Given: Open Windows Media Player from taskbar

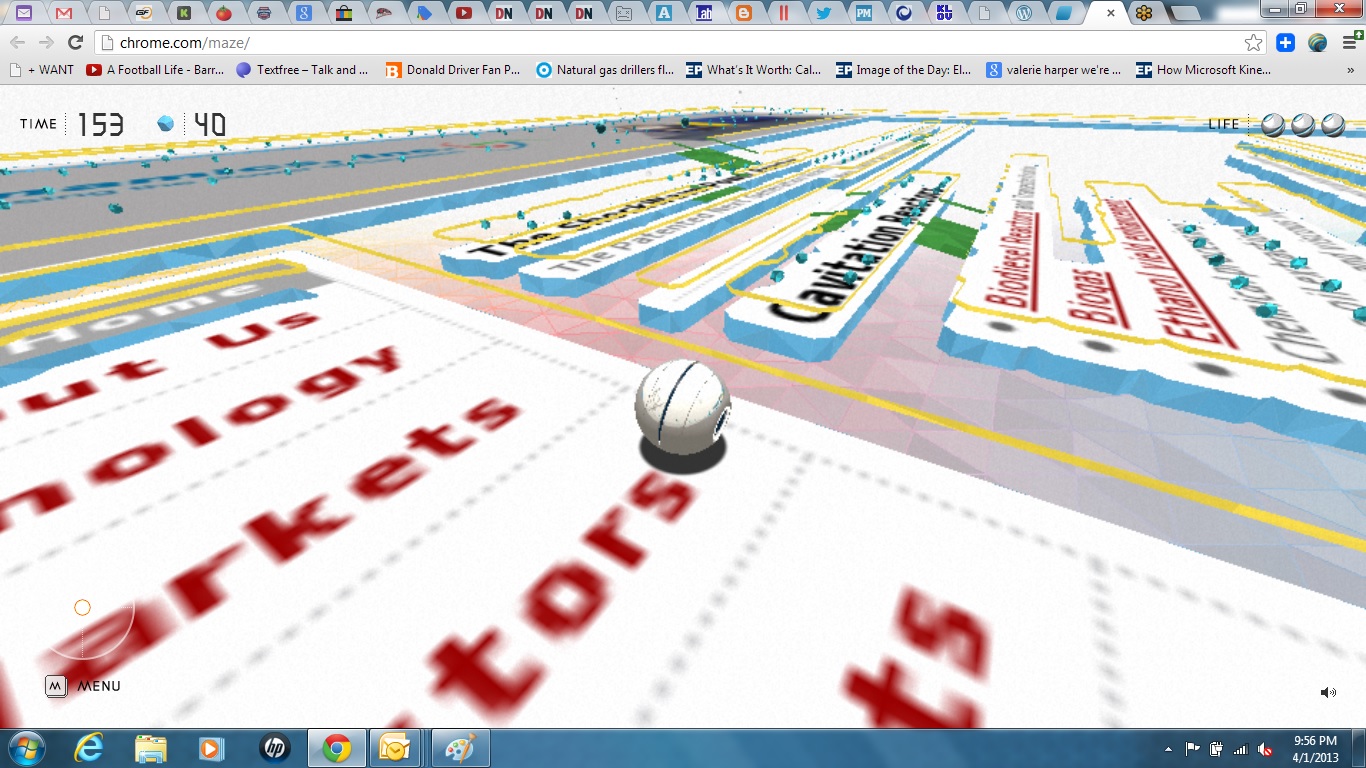Looking at the screenshot, I should (x=211, y=748).
